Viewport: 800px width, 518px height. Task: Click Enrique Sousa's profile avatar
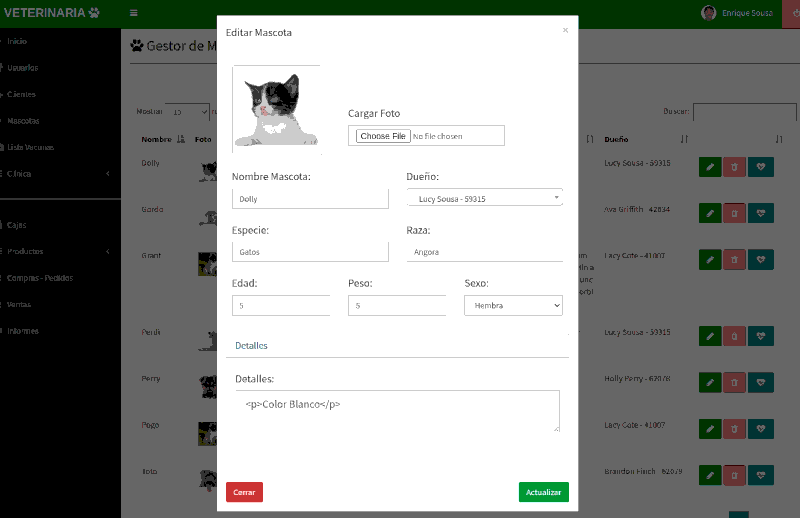tap(709, 13)
